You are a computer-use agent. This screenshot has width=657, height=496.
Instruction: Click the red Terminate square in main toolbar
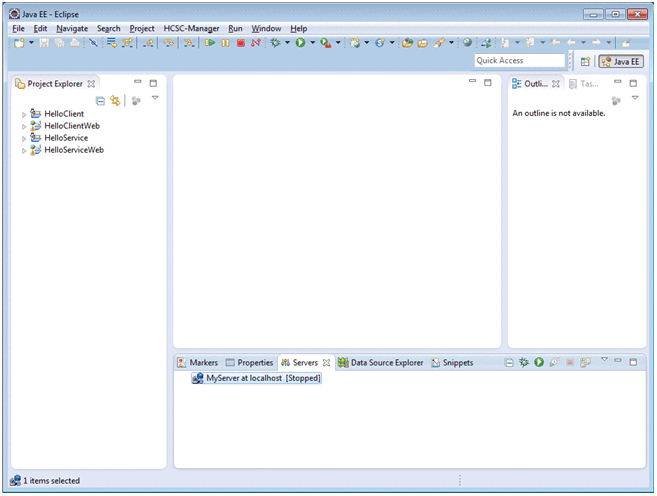coord(240,43)
